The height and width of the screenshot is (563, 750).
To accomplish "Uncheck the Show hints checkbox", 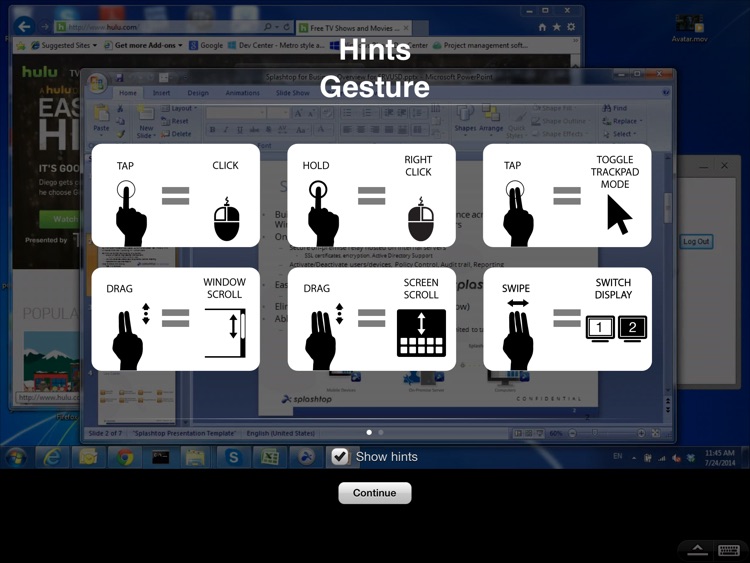I will 340,457.
